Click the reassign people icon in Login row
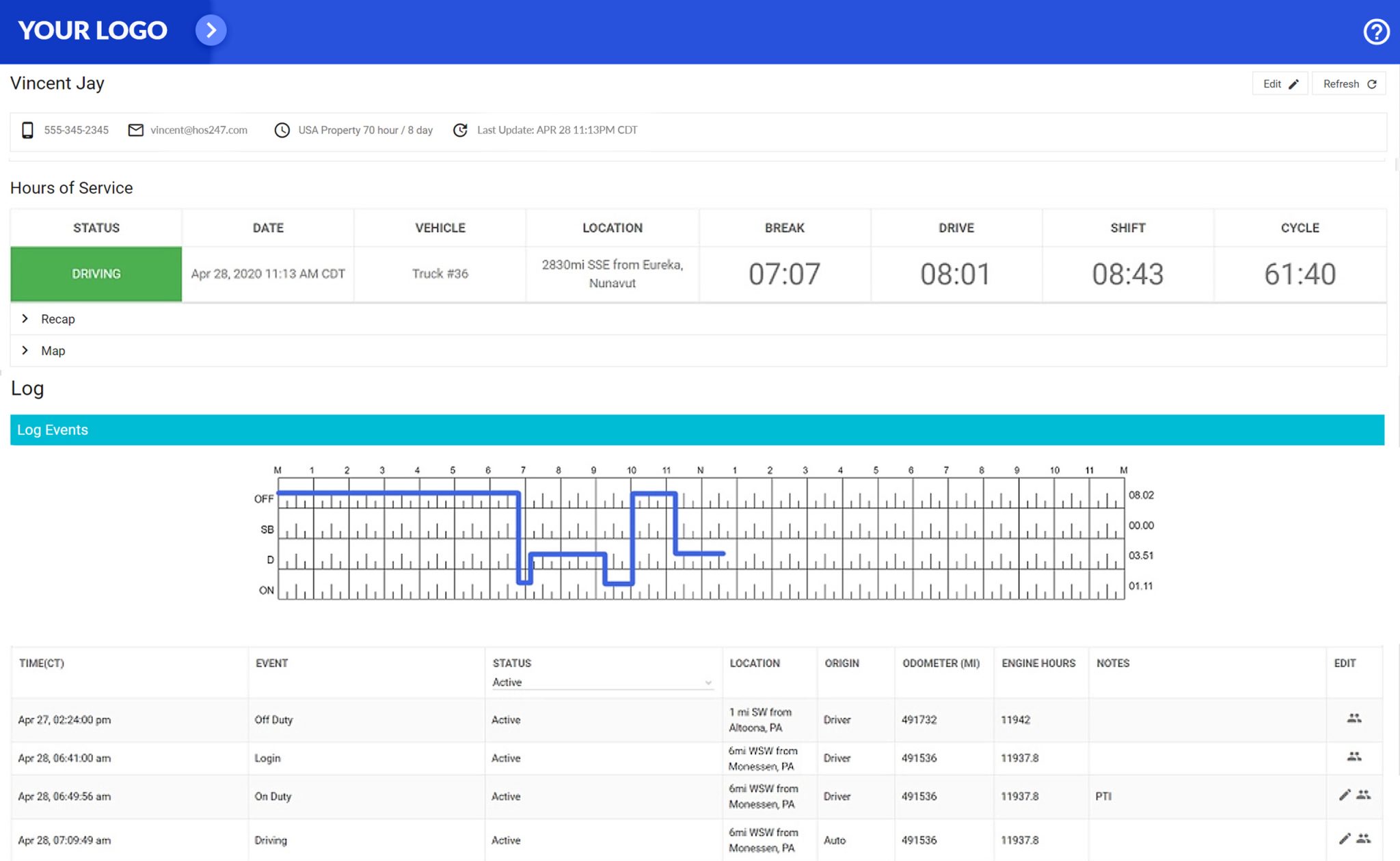Viewport: 1400px width, 861px height. pos(1354,756)
